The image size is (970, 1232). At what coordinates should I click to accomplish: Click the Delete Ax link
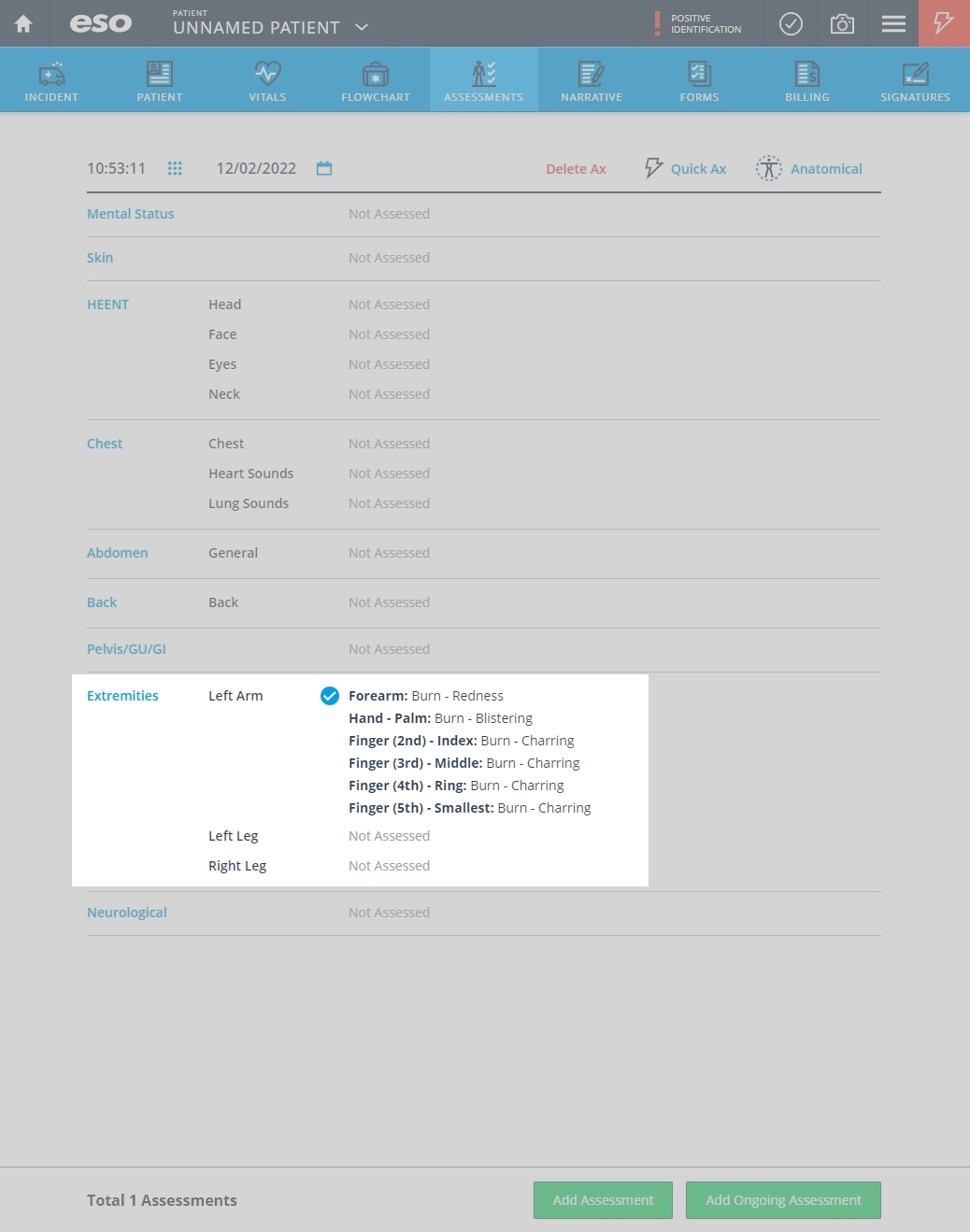576,169
